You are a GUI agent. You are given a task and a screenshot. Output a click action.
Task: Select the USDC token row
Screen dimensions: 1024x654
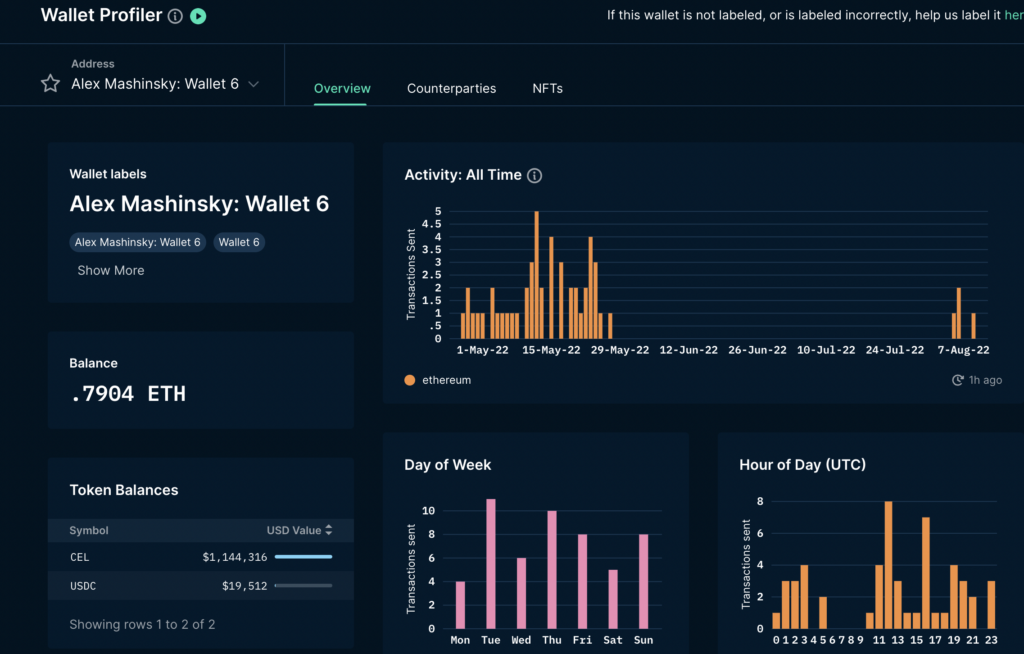pyautogui.click(x=200, y=586)
